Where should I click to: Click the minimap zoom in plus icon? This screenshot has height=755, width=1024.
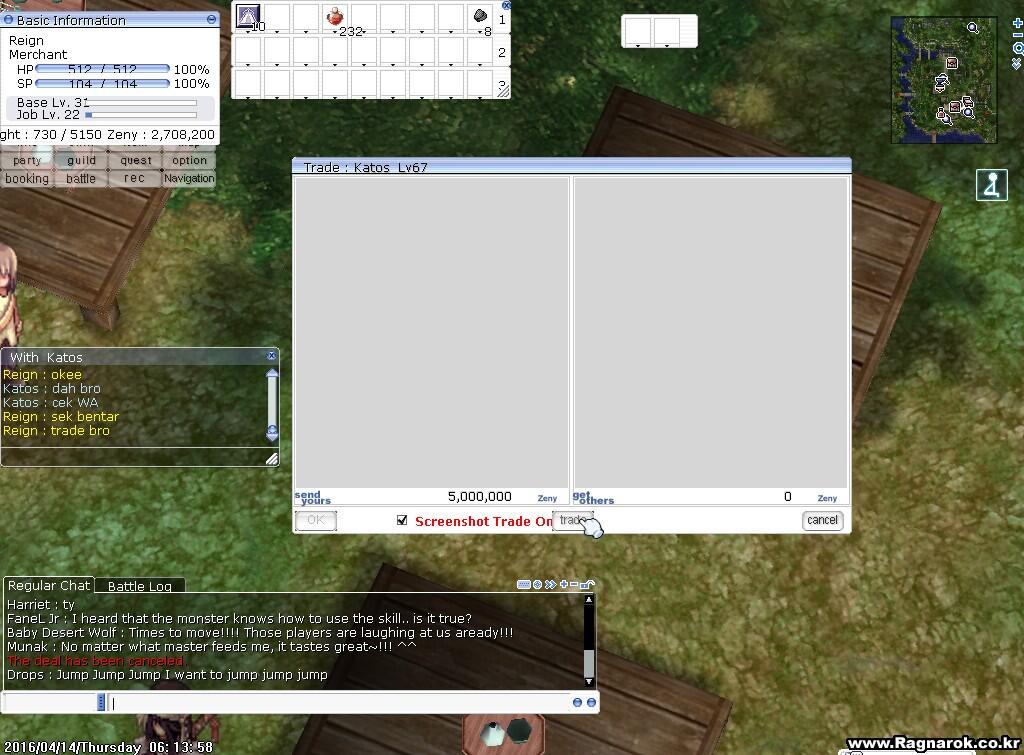tap(1017, 23)
